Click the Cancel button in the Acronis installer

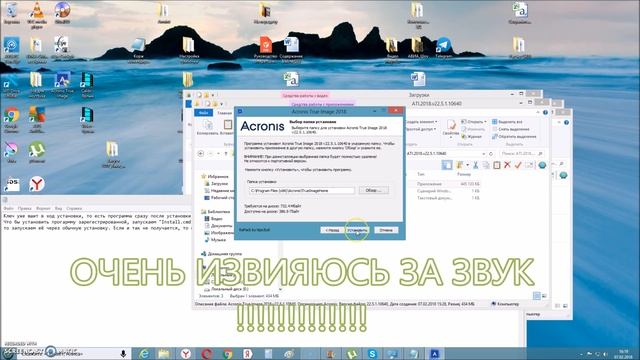pos(386,230)
